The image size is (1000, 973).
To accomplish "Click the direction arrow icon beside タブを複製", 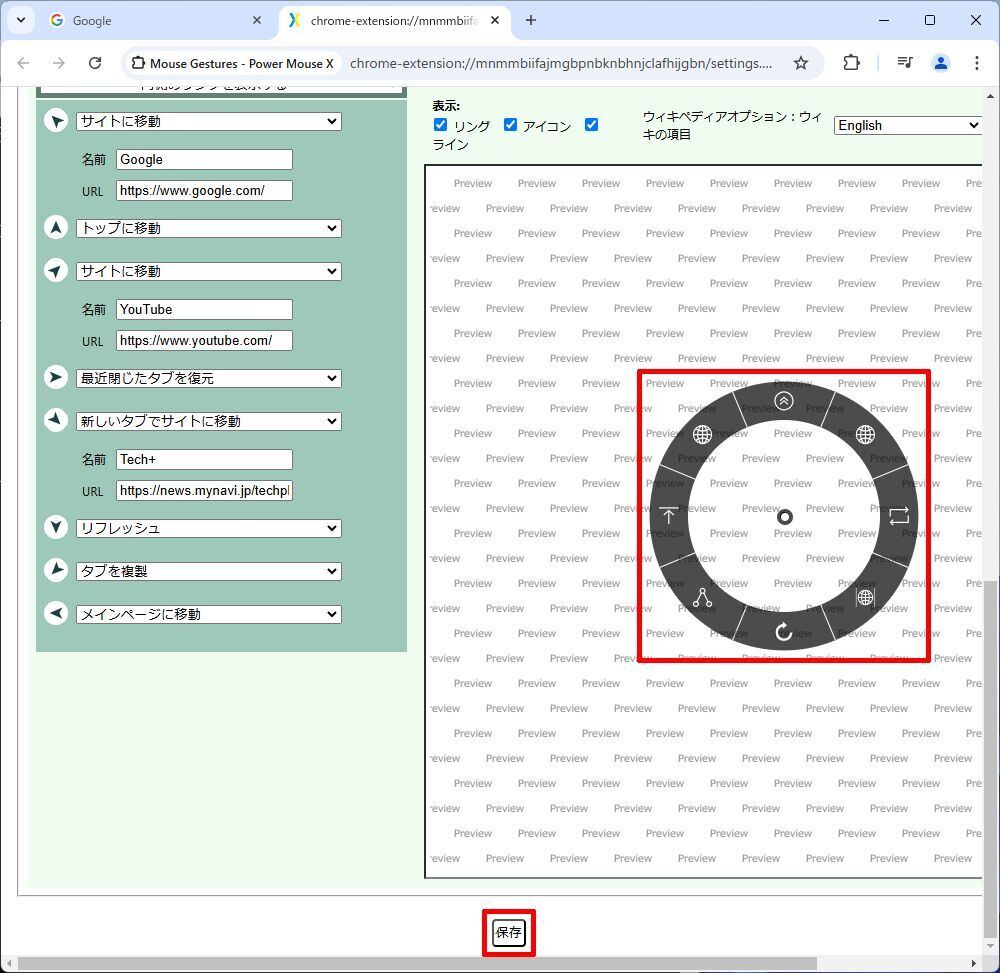I will (x=56, y=570).
